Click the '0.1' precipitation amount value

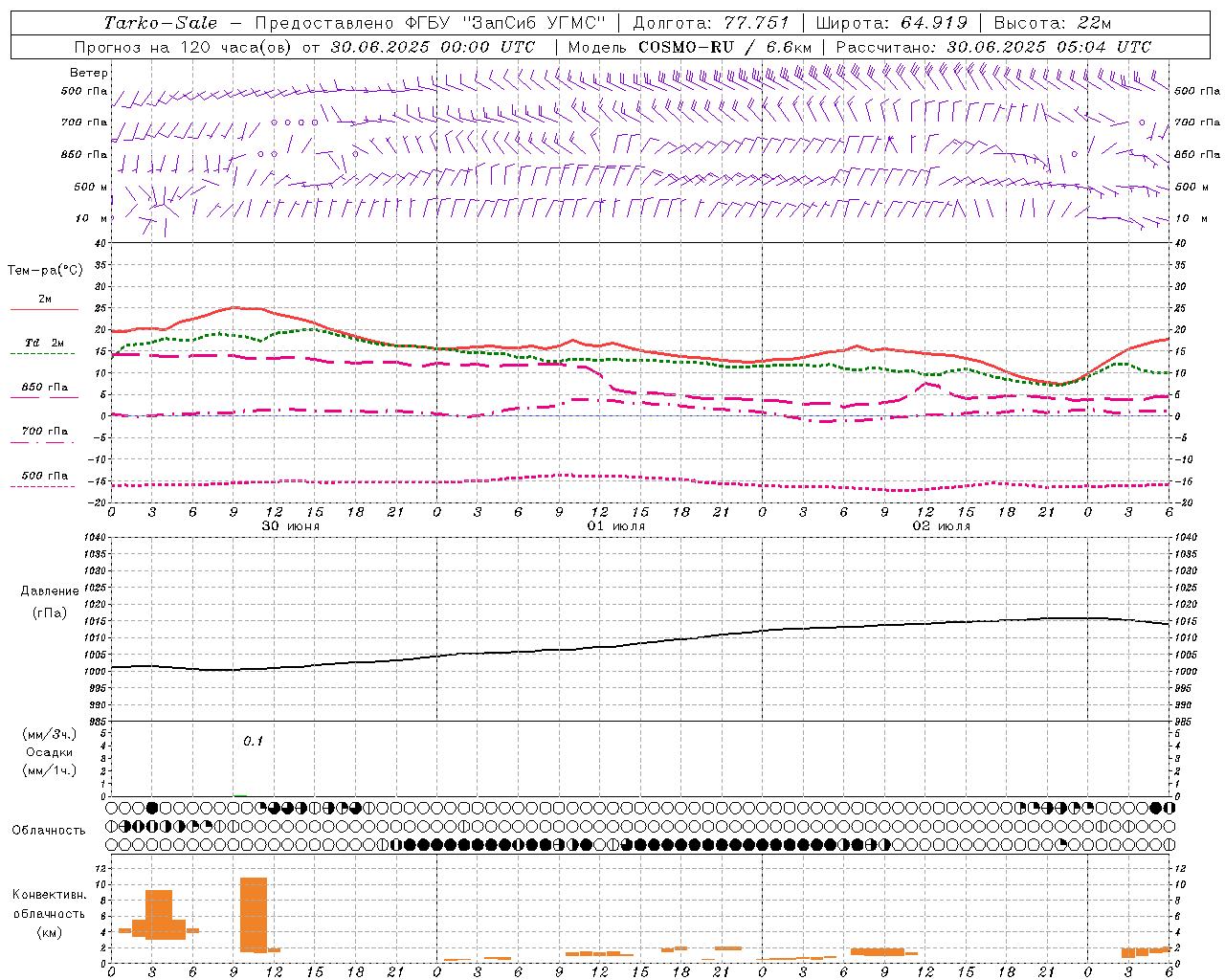[x=253, y=742]
